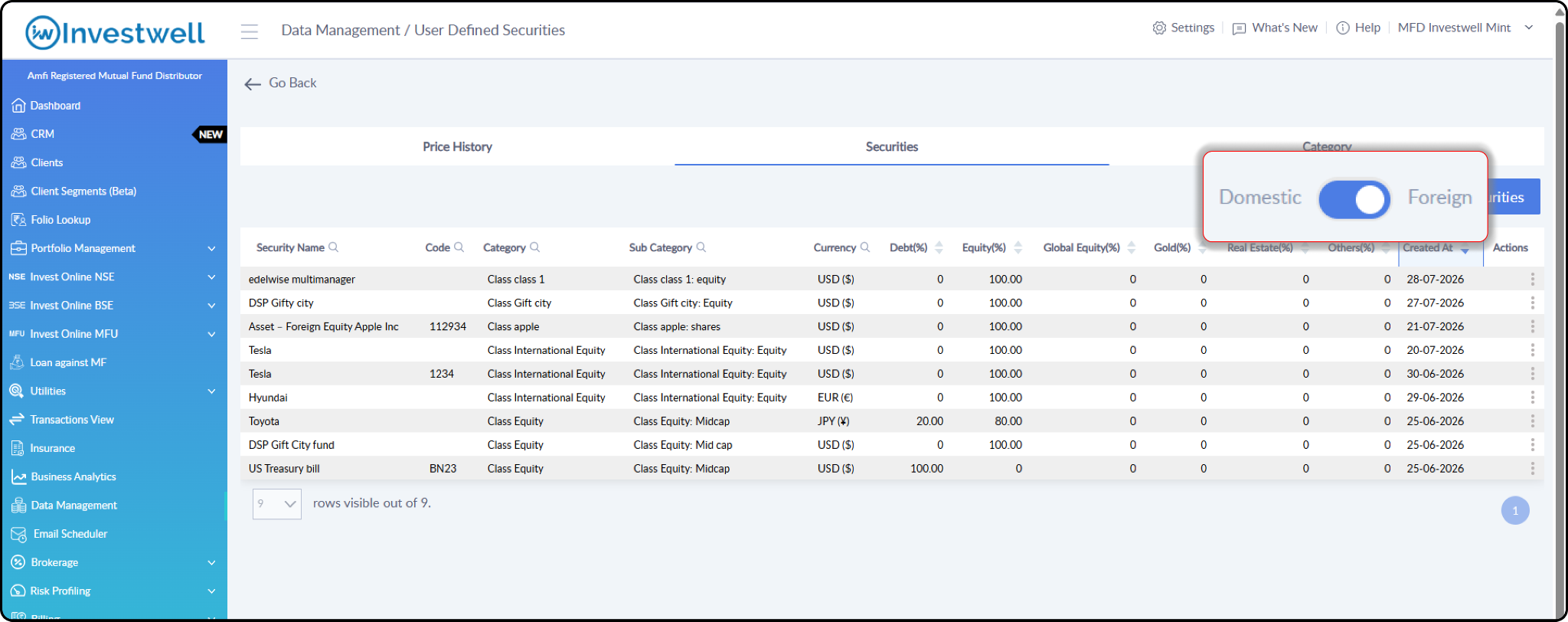Click the Security Name search icon
Image resolution: width=1568 pixels, height=622 pixels.
tap(333, 247)
